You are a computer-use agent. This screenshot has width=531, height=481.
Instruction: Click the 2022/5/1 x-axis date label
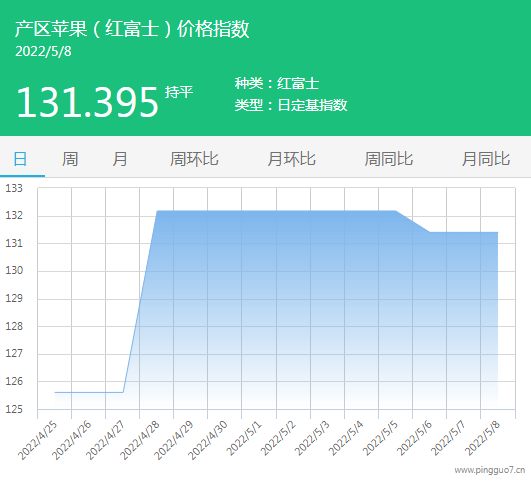(244, 439)
